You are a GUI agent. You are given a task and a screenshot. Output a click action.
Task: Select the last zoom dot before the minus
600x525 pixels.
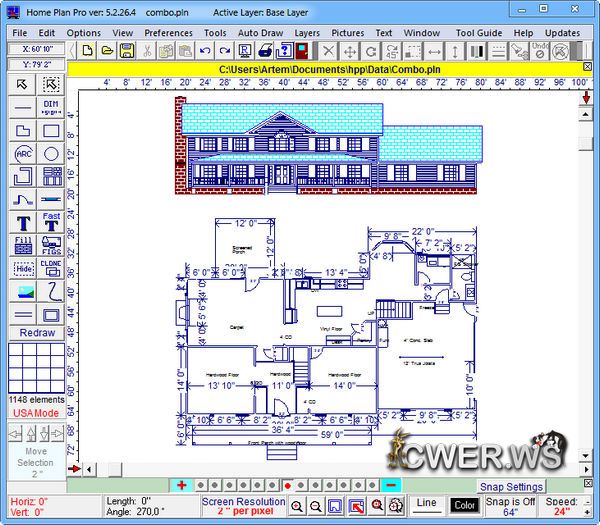point(372,486)
